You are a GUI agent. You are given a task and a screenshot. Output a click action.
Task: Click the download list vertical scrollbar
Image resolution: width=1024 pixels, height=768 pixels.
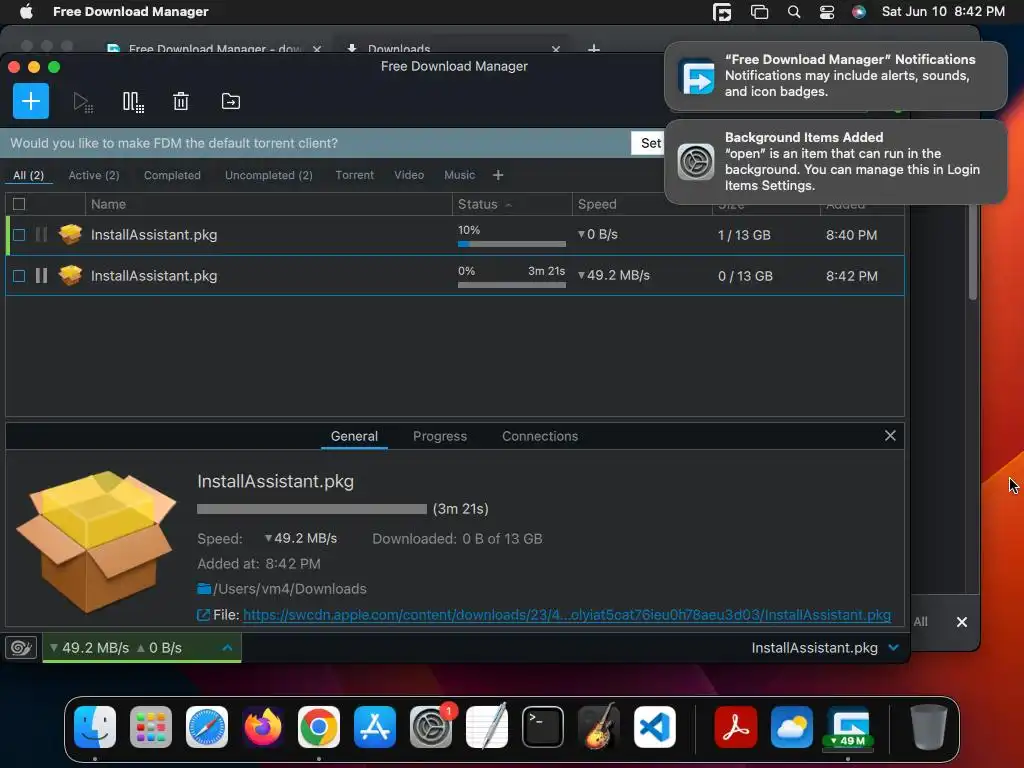[973, 251]
